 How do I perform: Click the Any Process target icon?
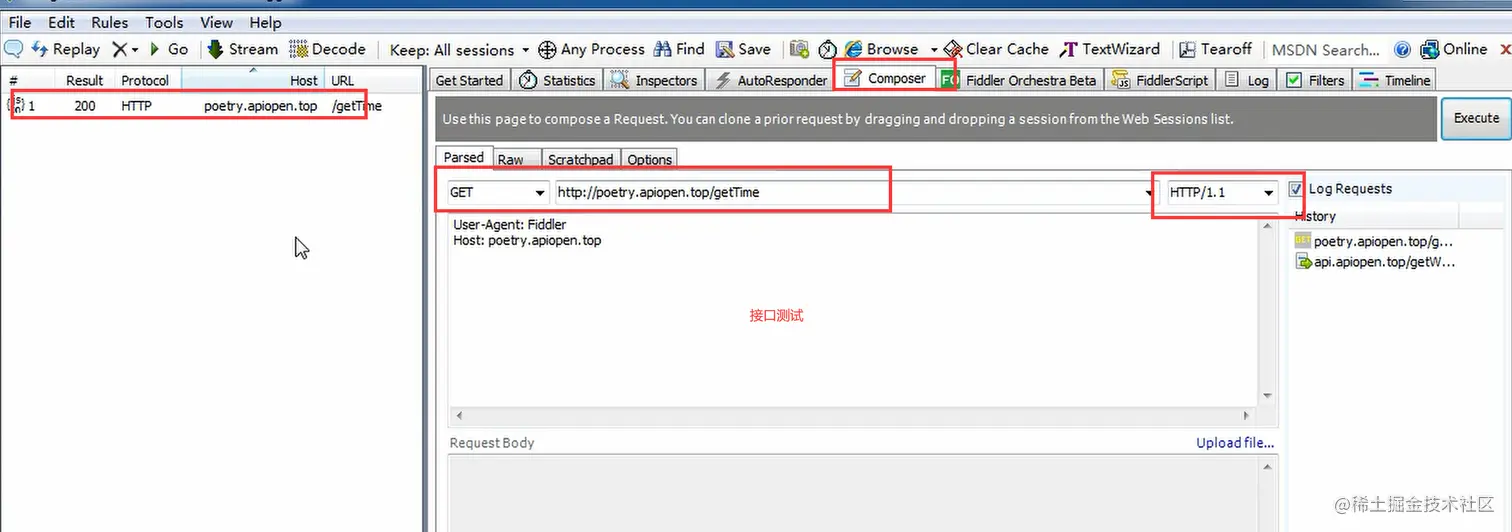coord(547,49)
